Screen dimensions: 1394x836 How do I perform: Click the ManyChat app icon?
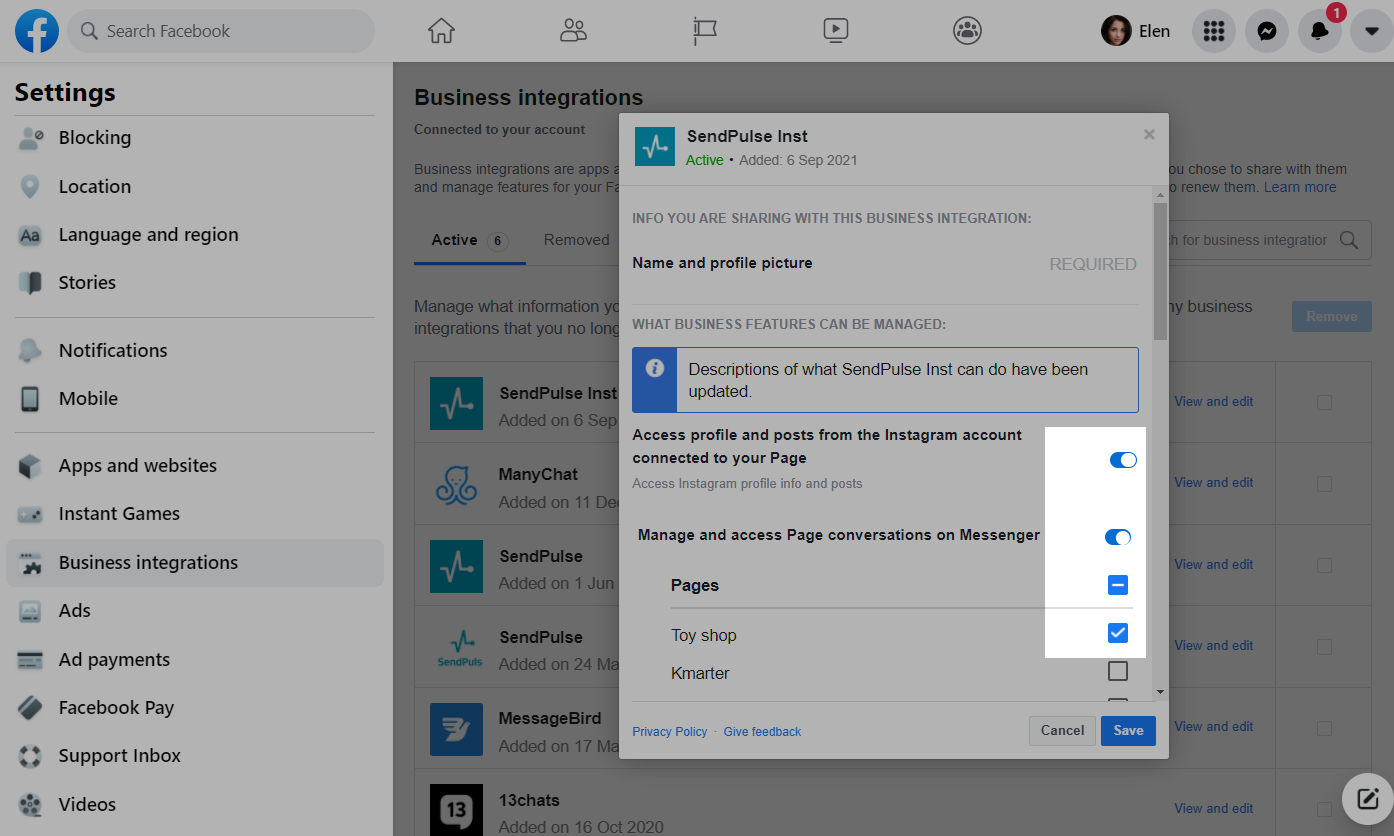pyautogui.click(x=457, y=484)
